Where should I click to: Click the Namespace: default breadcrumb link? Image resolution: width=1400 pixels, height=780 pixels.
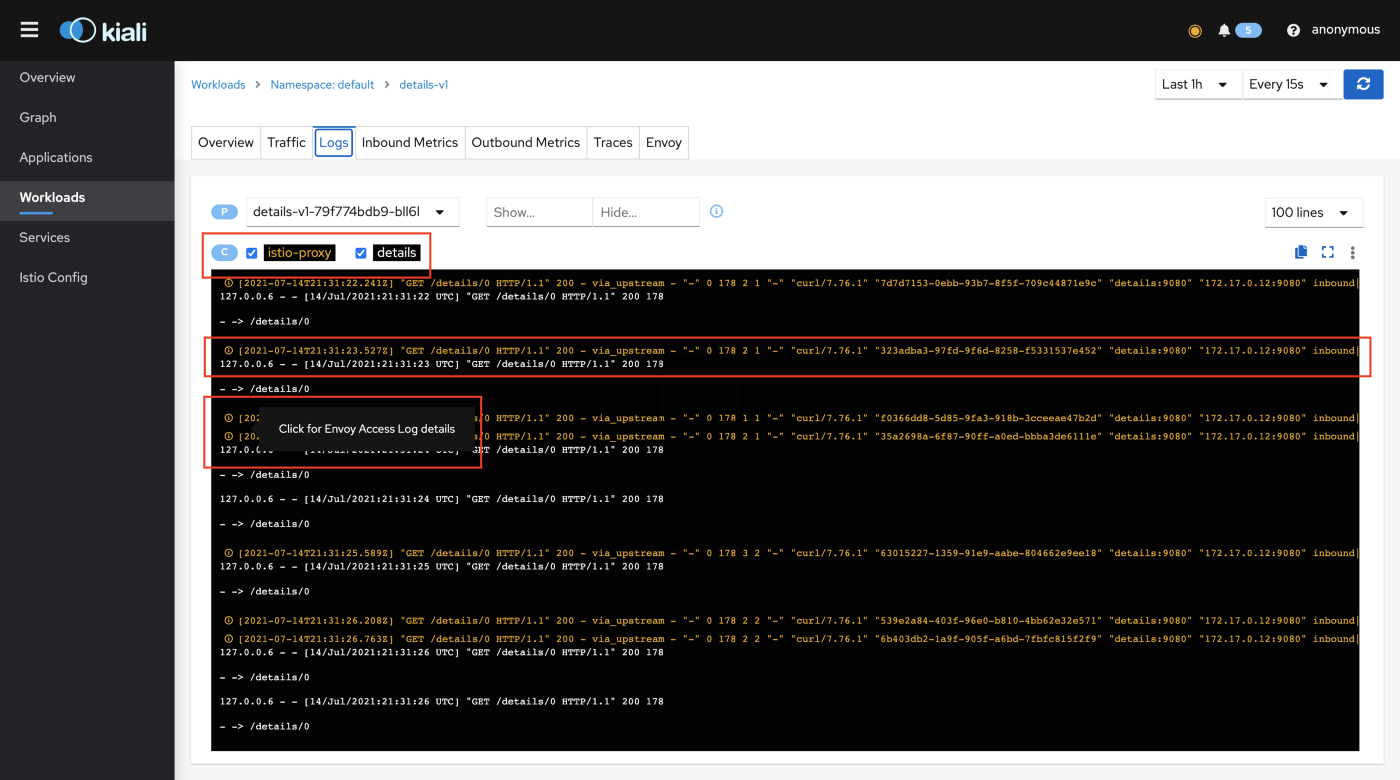(x=322, y=85)
